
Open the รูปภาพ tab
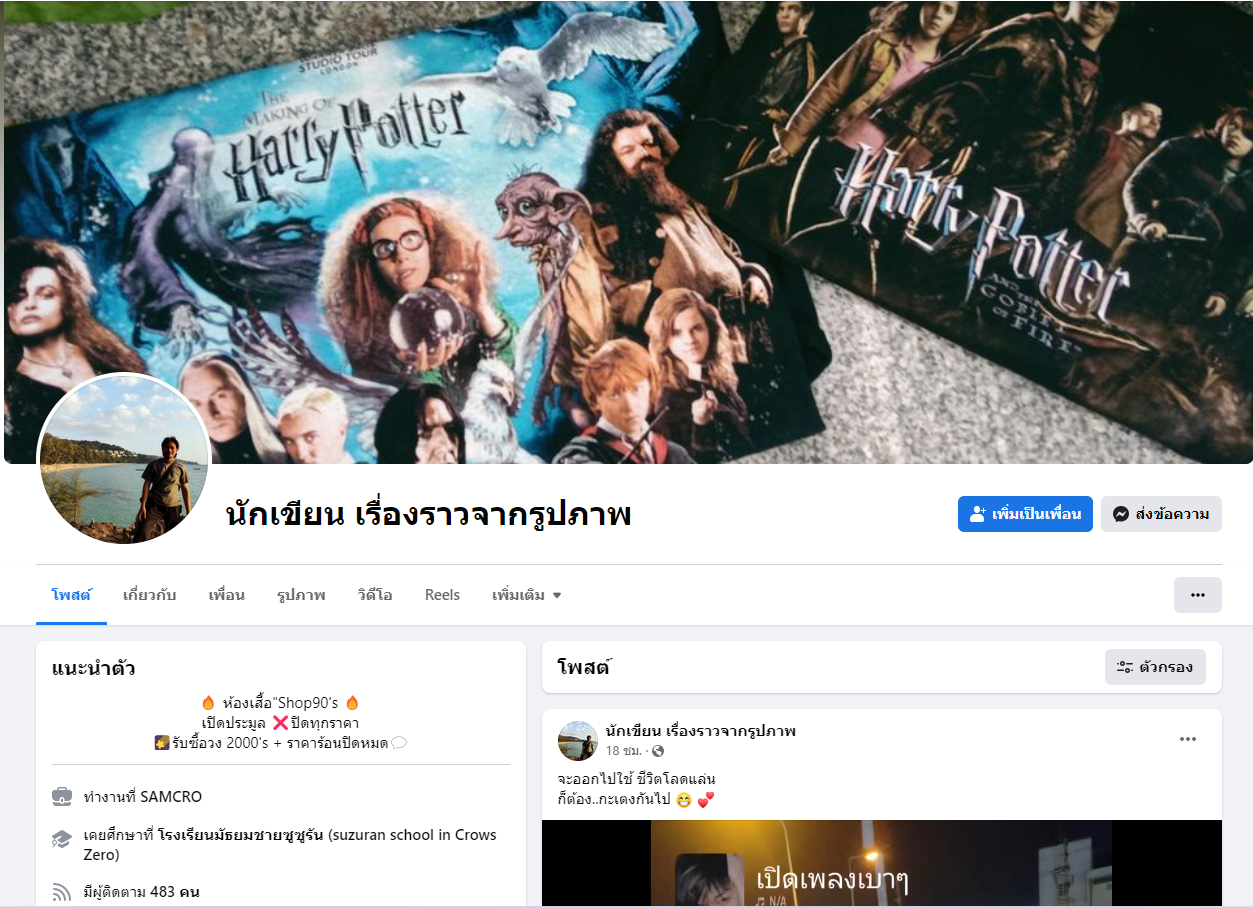click(x=301, y=595)
